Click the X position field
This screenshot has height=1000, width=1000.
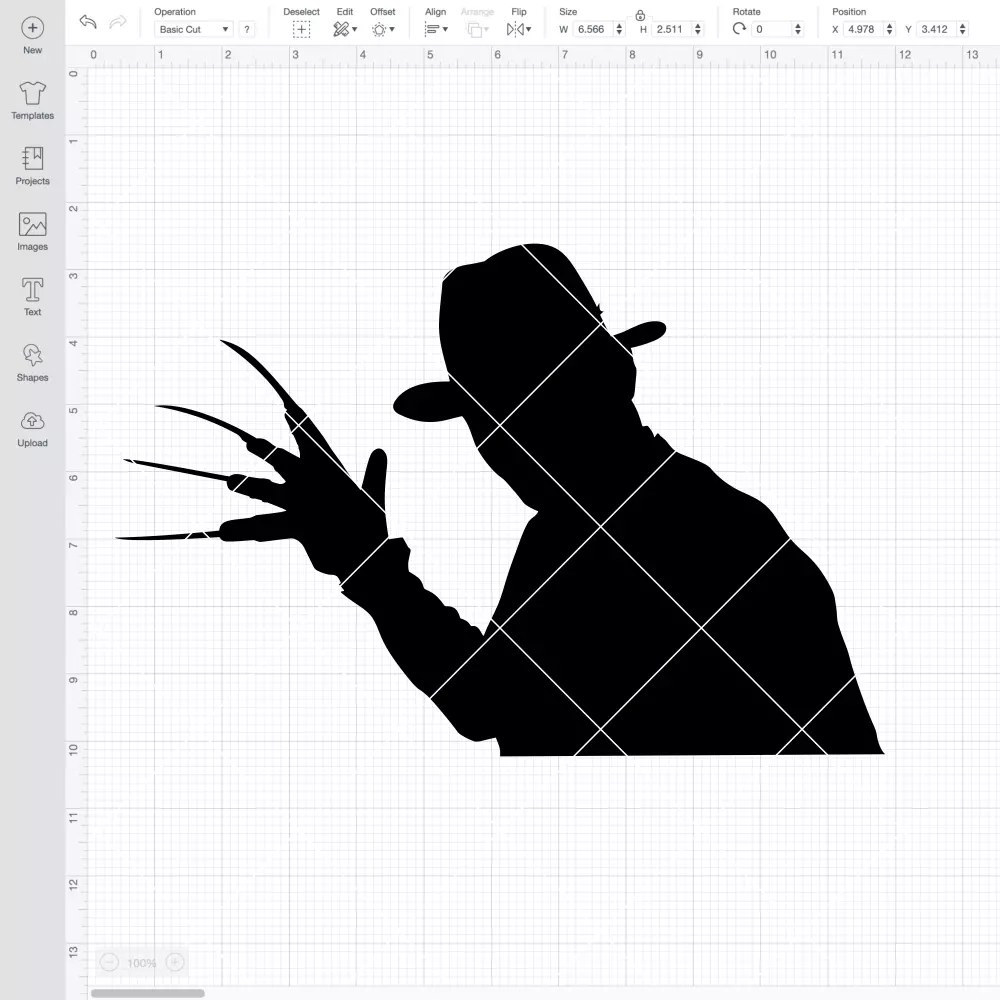[x=863, y=29]
